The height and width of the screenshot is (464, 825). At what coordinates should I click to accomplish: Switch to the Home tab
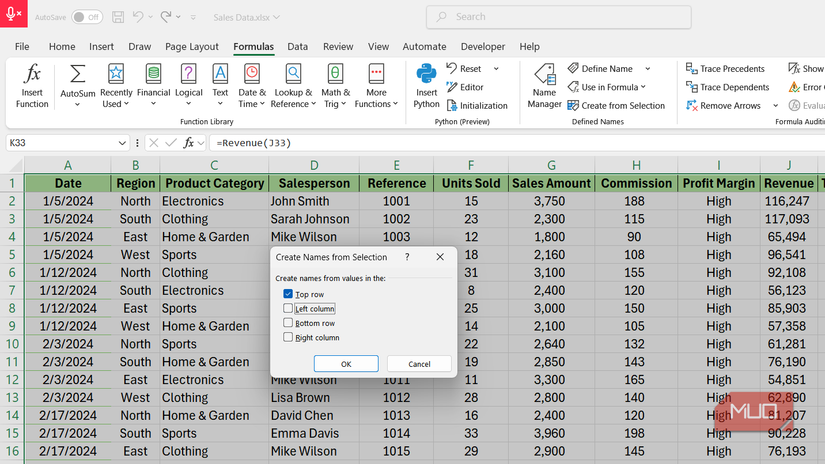62,46
